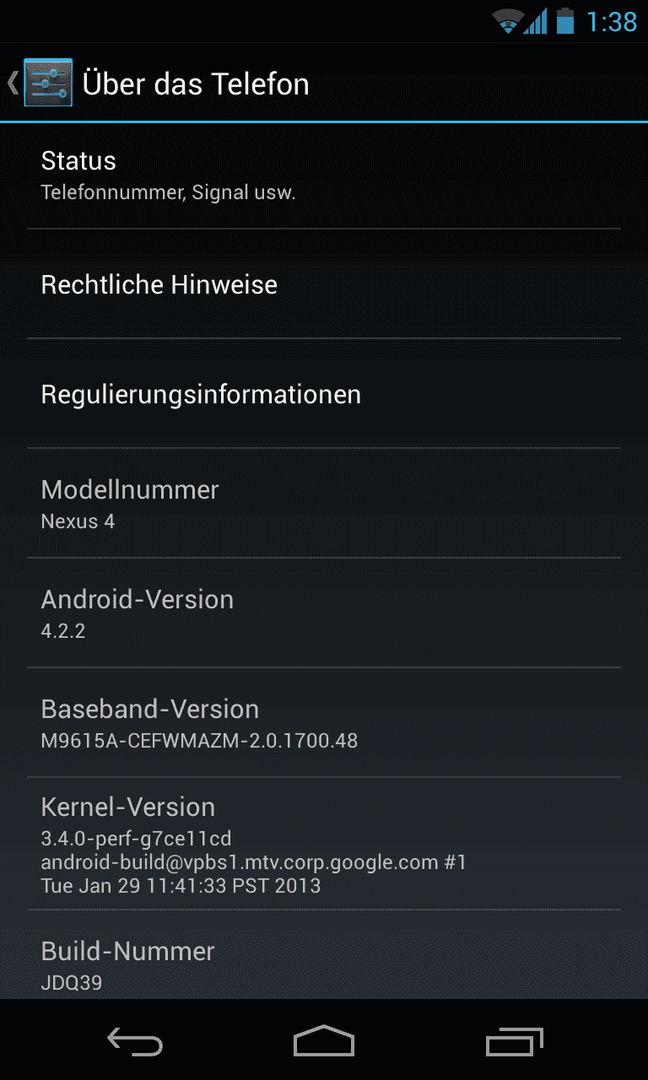Tap the mobile signal strength icon

(x=535, y=21)
